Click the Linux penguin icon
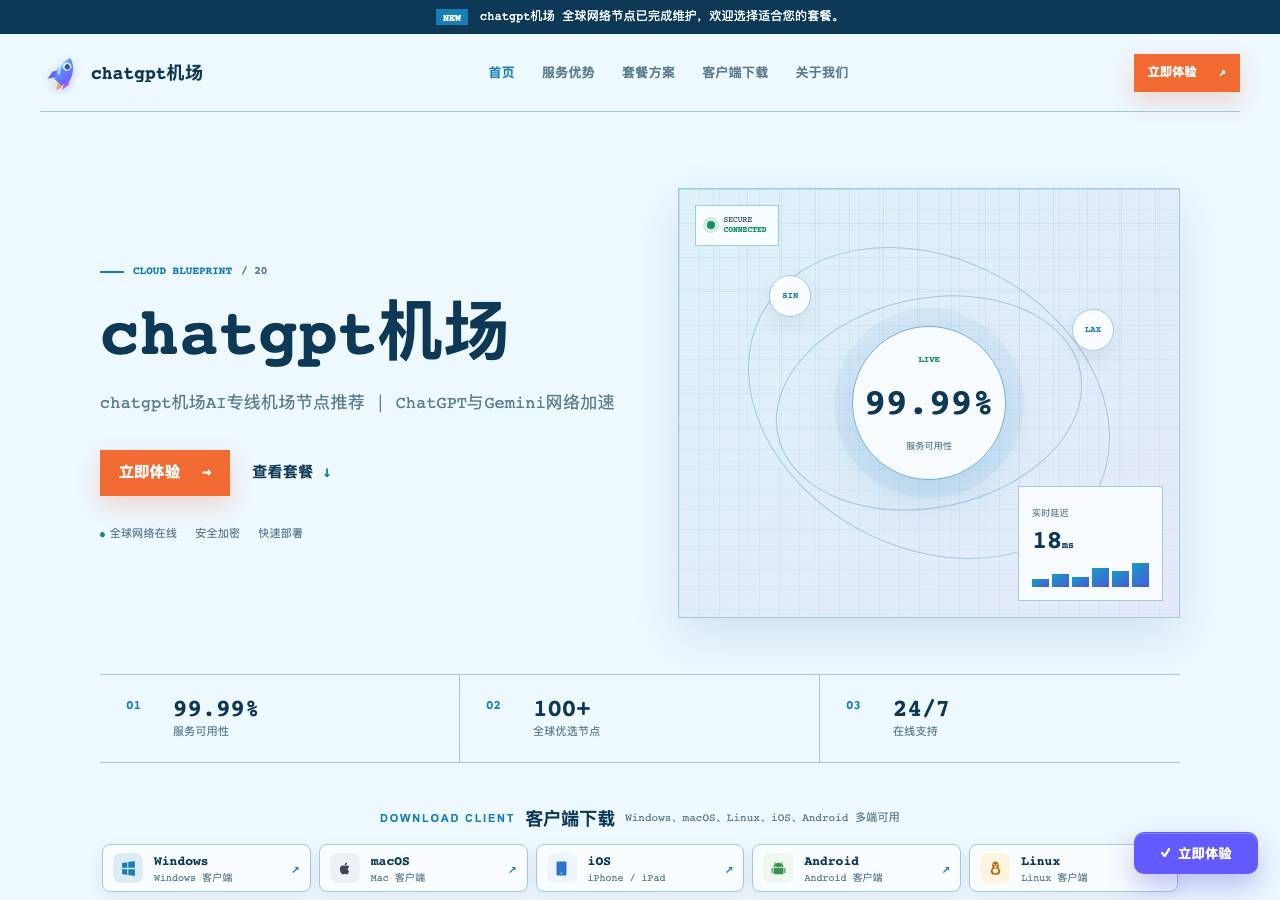 995,868
